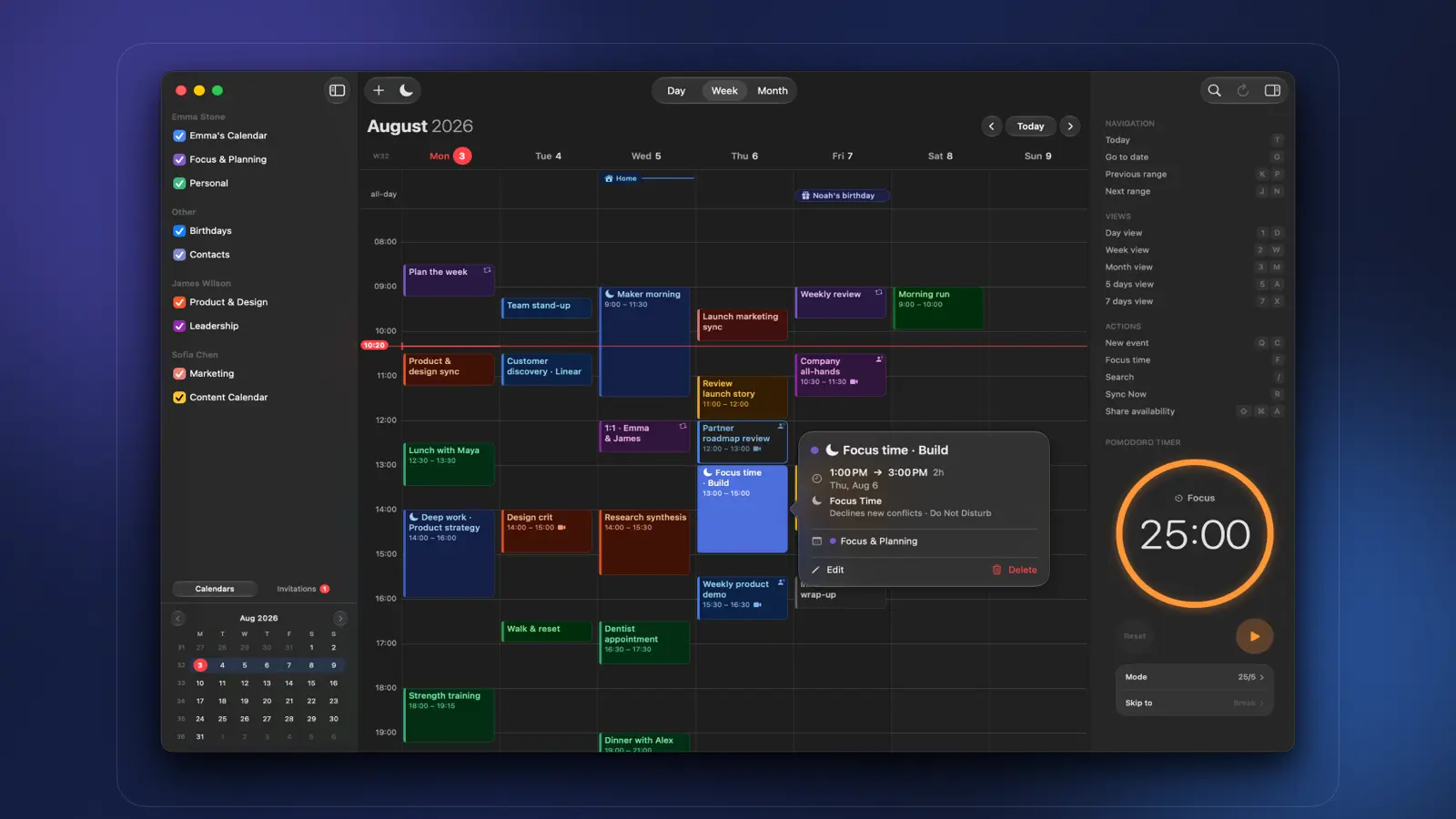
Task: Click the orange Pomodoro timer ring
Action: (x=1195, y=533)
